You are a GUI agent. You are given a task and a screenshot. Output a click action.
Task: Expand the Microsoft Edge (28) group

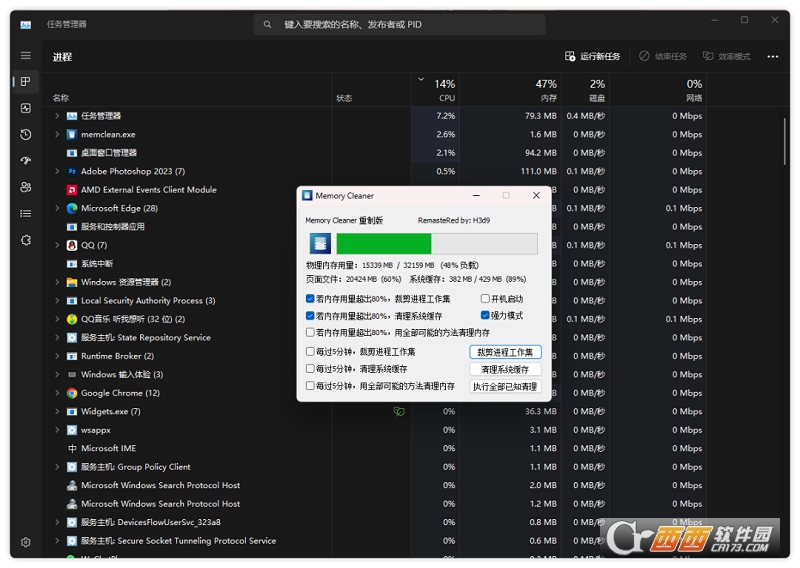tap(57, 208)
